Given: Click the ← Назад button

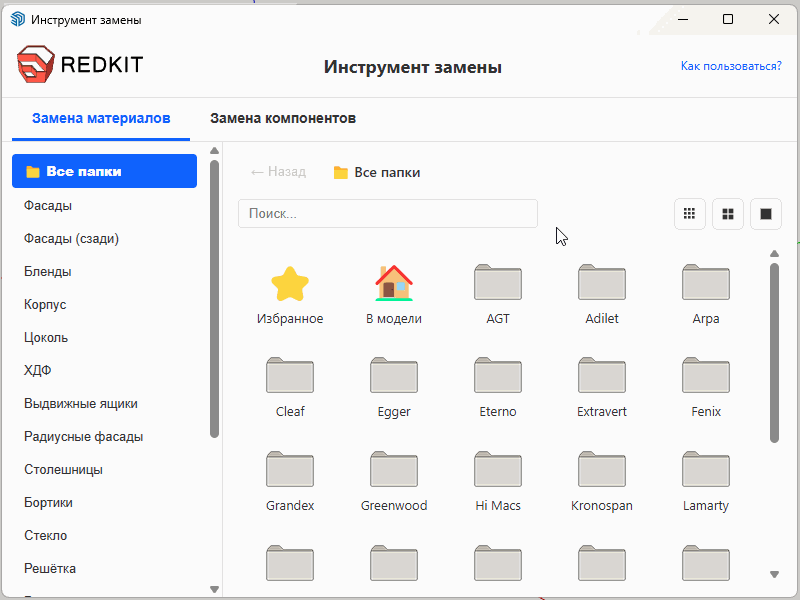Looking at the screenshot, I should pos(278,172).
